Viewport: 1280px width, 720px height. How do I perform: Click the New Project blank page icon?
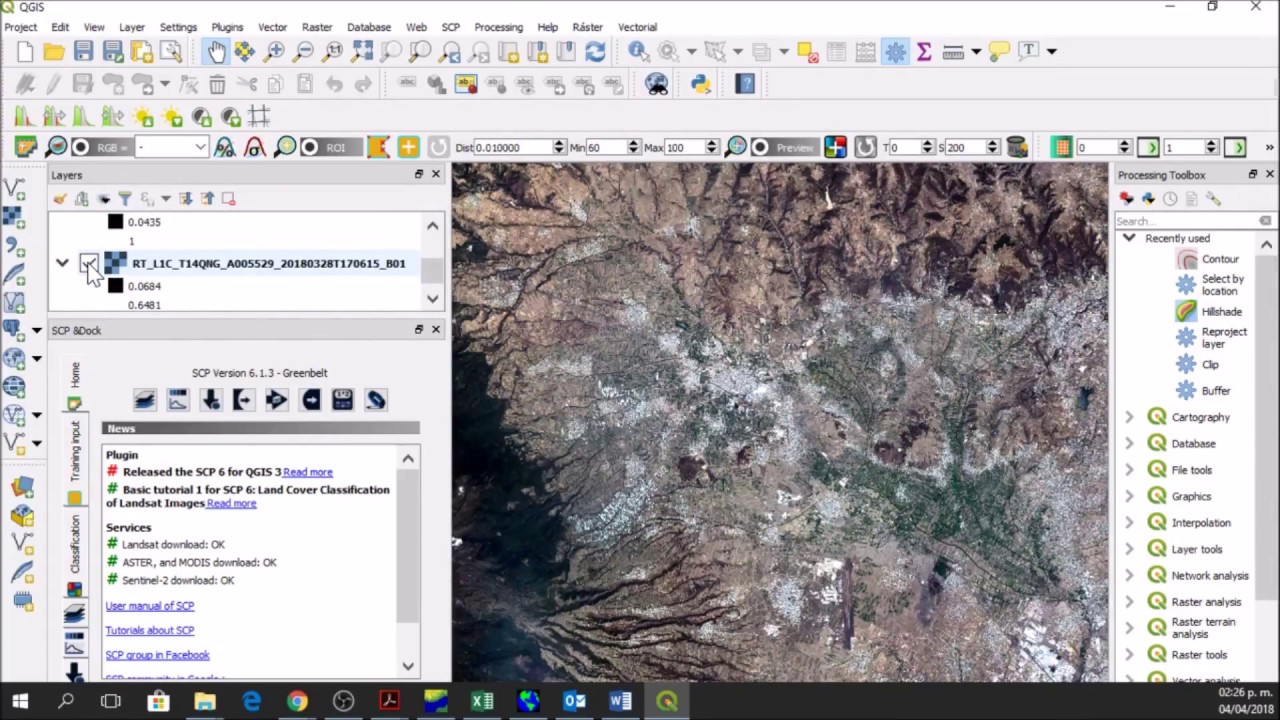[25, 51]
